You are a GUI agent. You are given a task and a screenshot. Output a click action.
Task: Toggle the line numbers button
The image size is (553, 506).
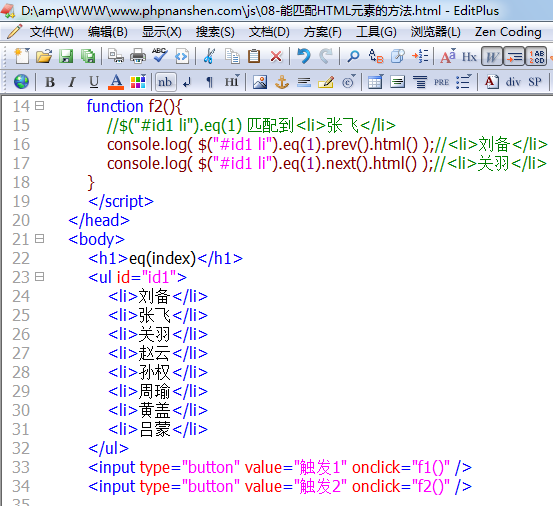click(536, 56)
